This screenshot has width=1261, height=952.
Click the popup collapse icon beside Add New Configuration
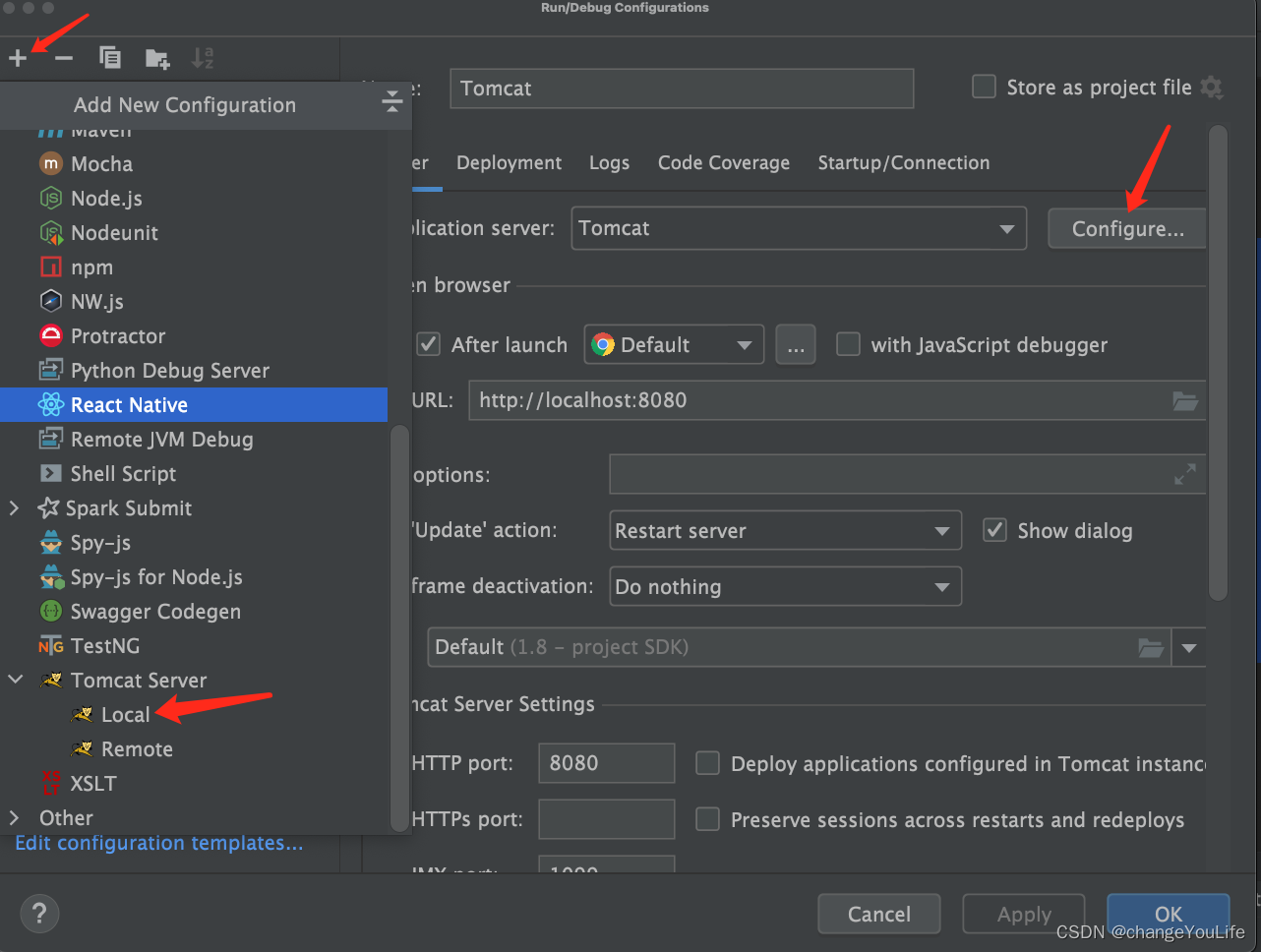tap(391, 100)
